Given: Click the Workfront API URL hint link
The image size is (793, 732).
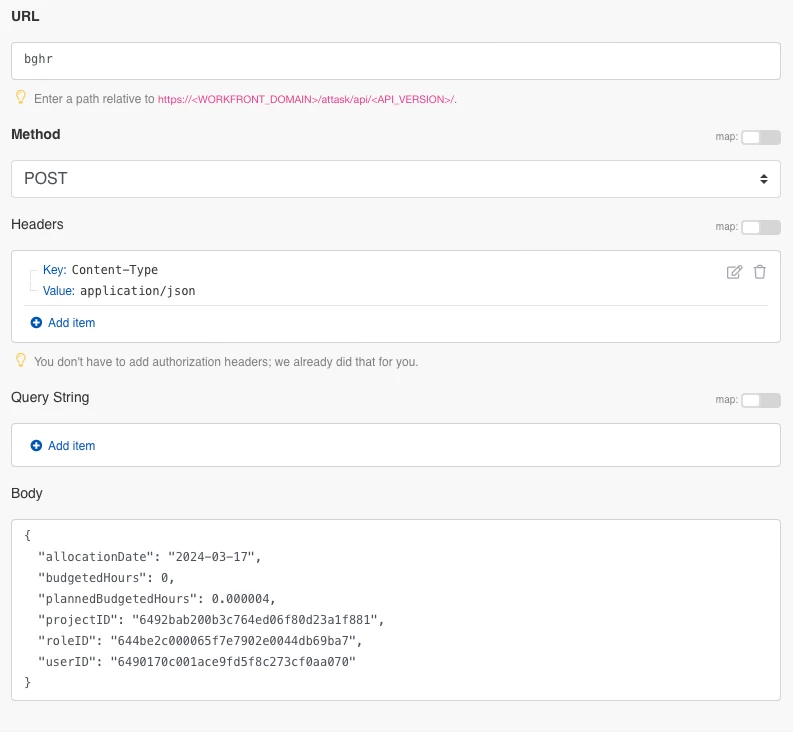Looking at the screenshot, I should click(306, 99).
